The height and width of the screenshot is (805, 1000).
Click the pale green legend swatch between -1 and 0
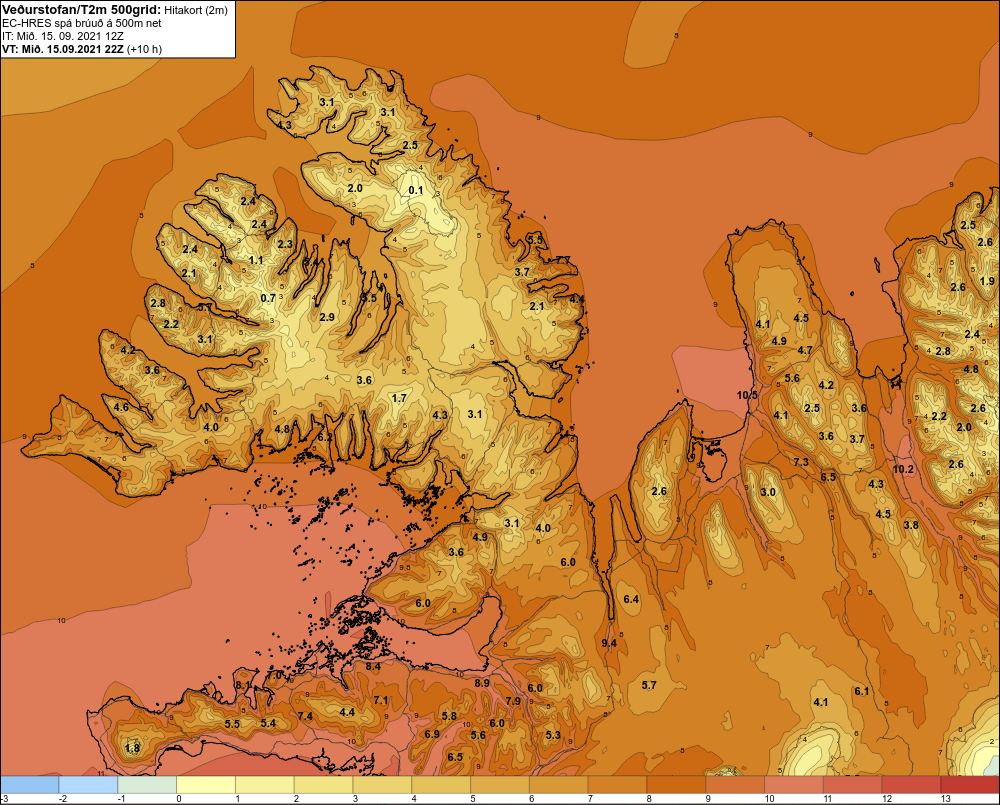[147, 784]
